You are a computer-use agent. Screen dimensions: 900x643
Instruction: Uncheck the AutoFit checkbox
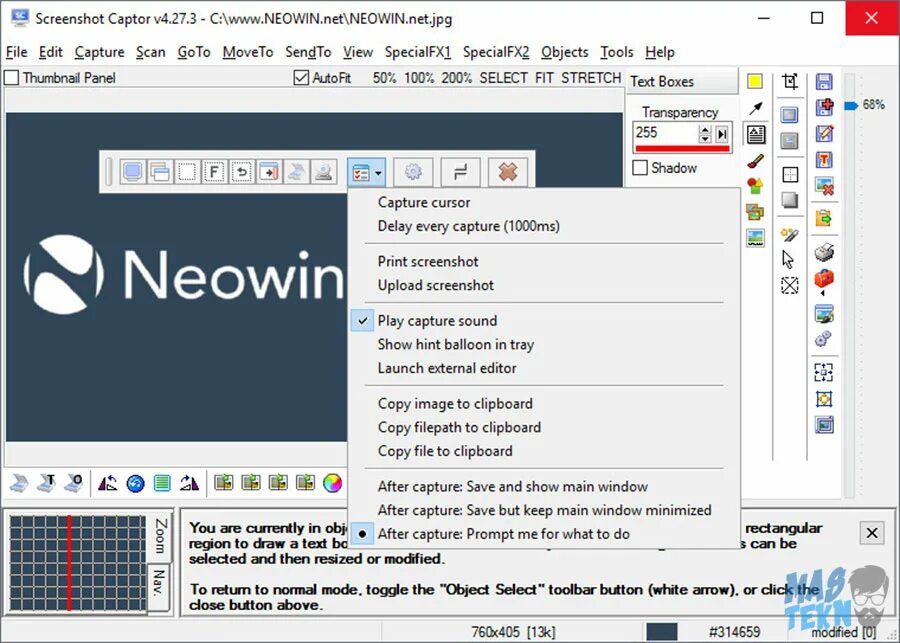click(x=301, y=78)
